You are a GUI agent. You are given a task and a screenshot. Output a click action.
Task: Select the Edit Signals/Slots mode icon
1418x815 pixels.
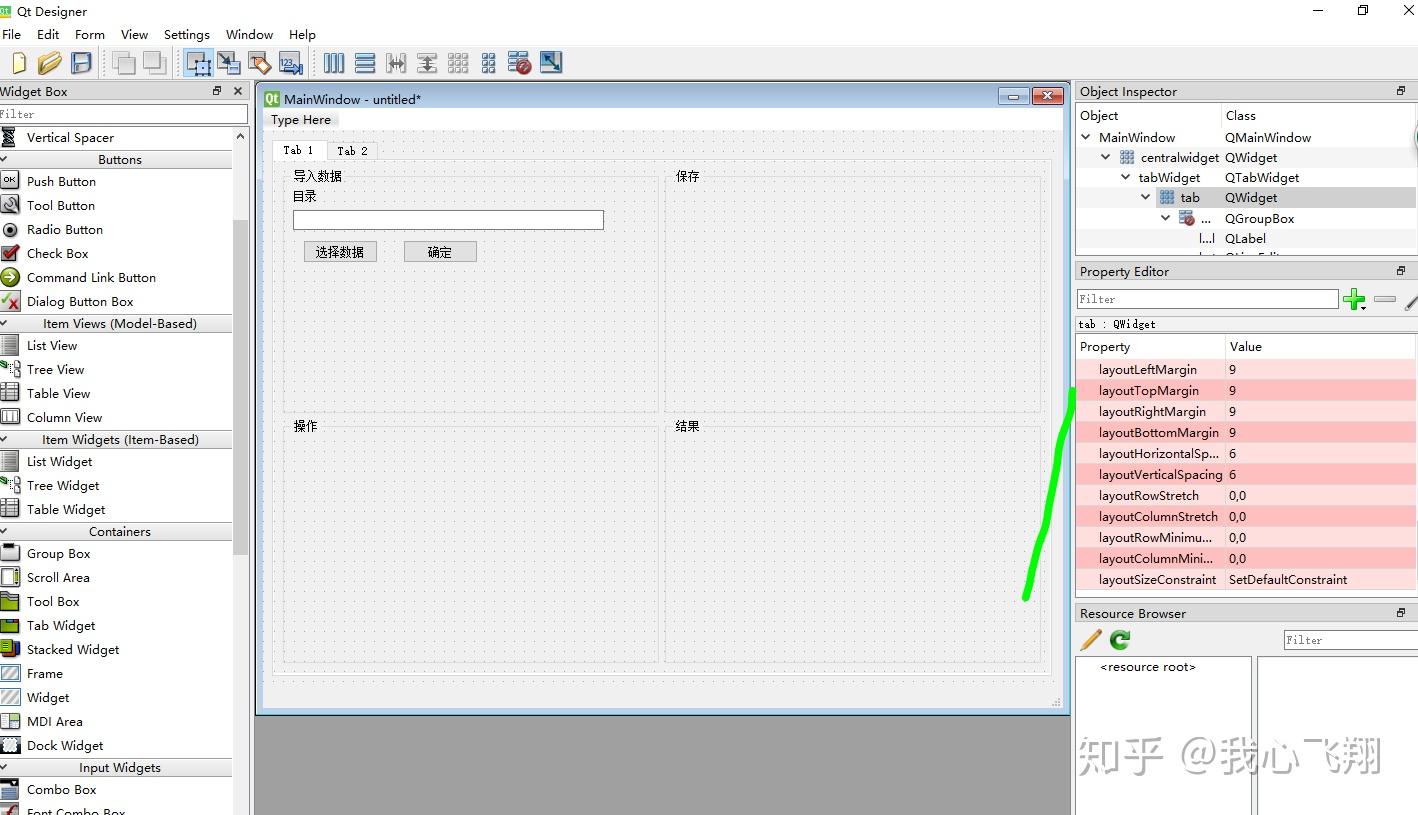[x=229, y=62]
